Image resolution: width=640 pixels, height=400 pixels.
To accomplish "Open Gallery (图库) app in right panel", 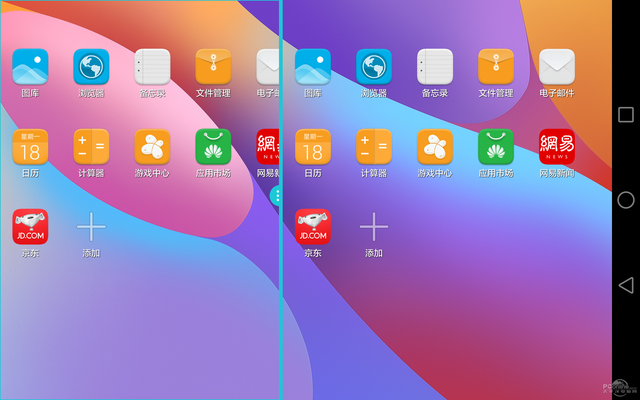I will [x=313, y=67].
